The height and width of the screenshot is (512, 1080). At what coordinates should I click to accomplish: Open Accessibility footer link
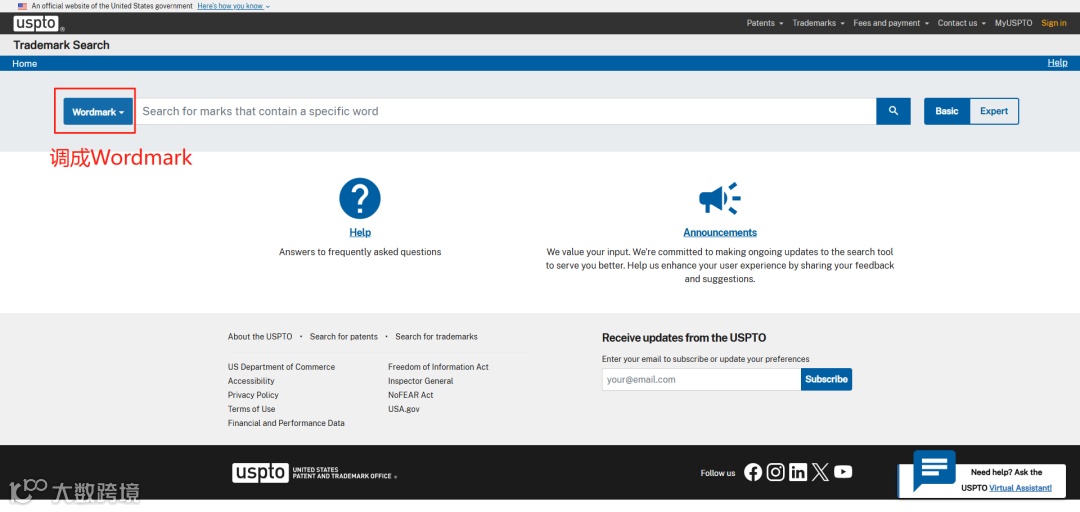pyautogui.click(x=251, y=380)
